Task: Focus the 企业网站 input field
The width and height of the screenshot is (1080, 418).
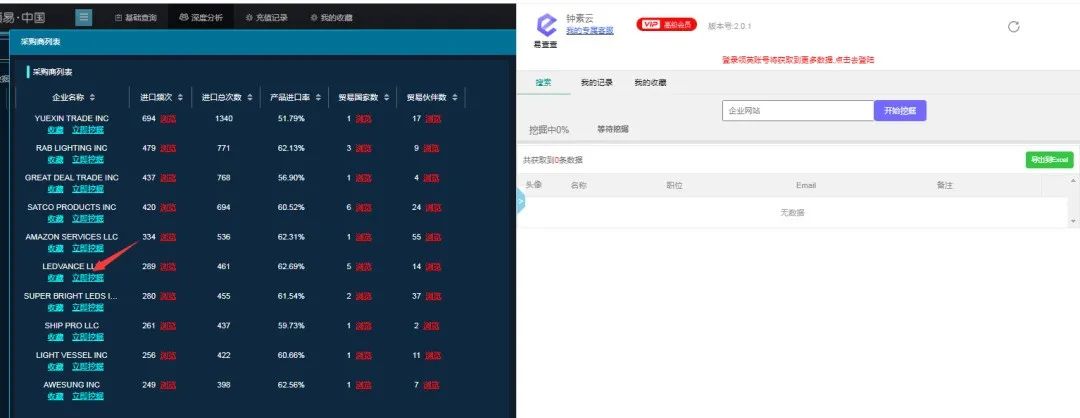Action: 798,111
